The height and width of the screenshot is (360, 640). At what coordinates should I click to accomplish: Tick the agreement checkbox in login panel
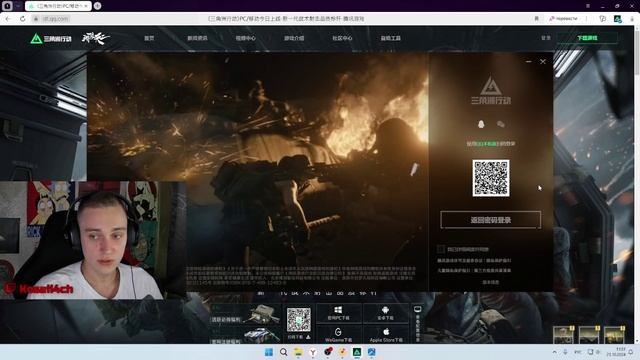pos(441,249)
